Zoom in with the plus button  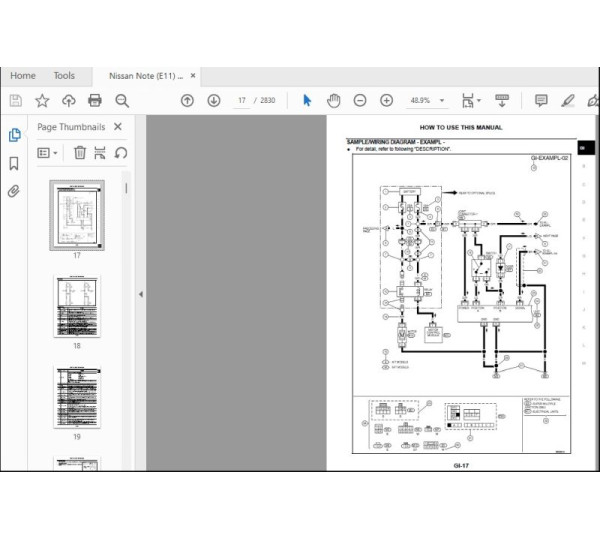[x=386, y=100]
